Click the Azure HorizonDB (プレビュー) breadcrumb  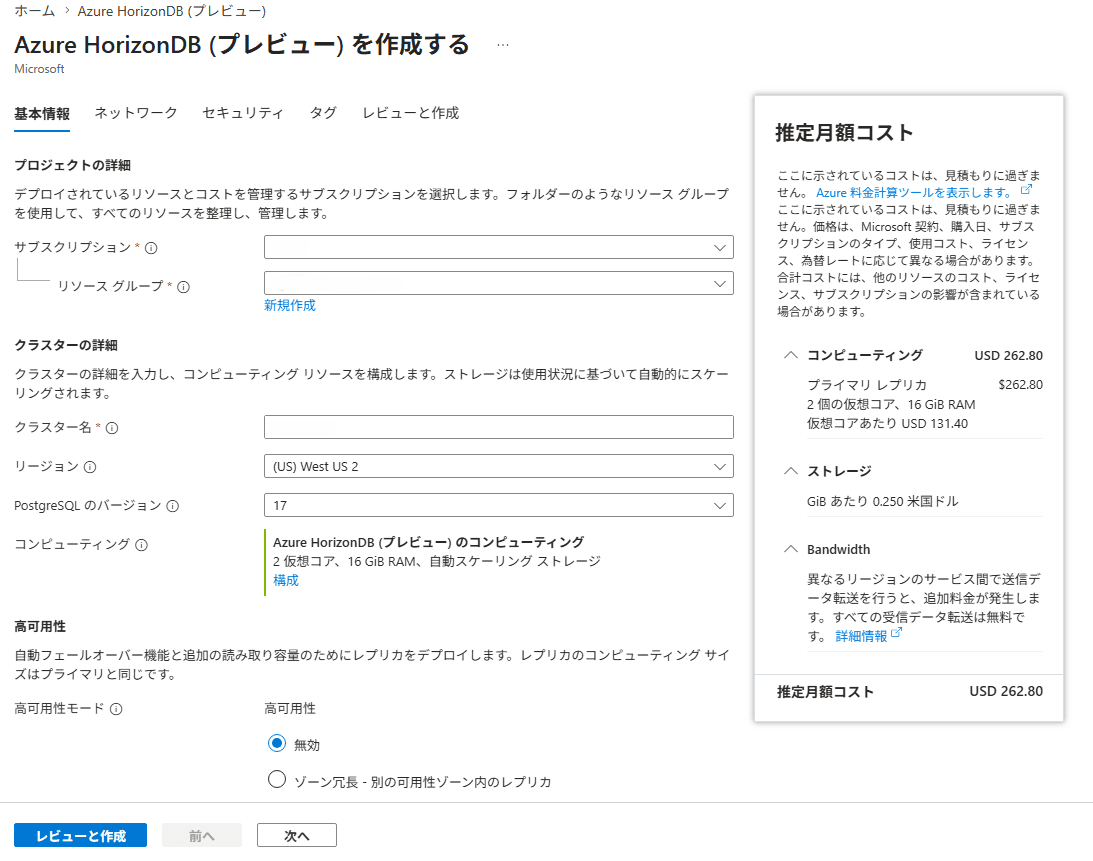[171, 11]
